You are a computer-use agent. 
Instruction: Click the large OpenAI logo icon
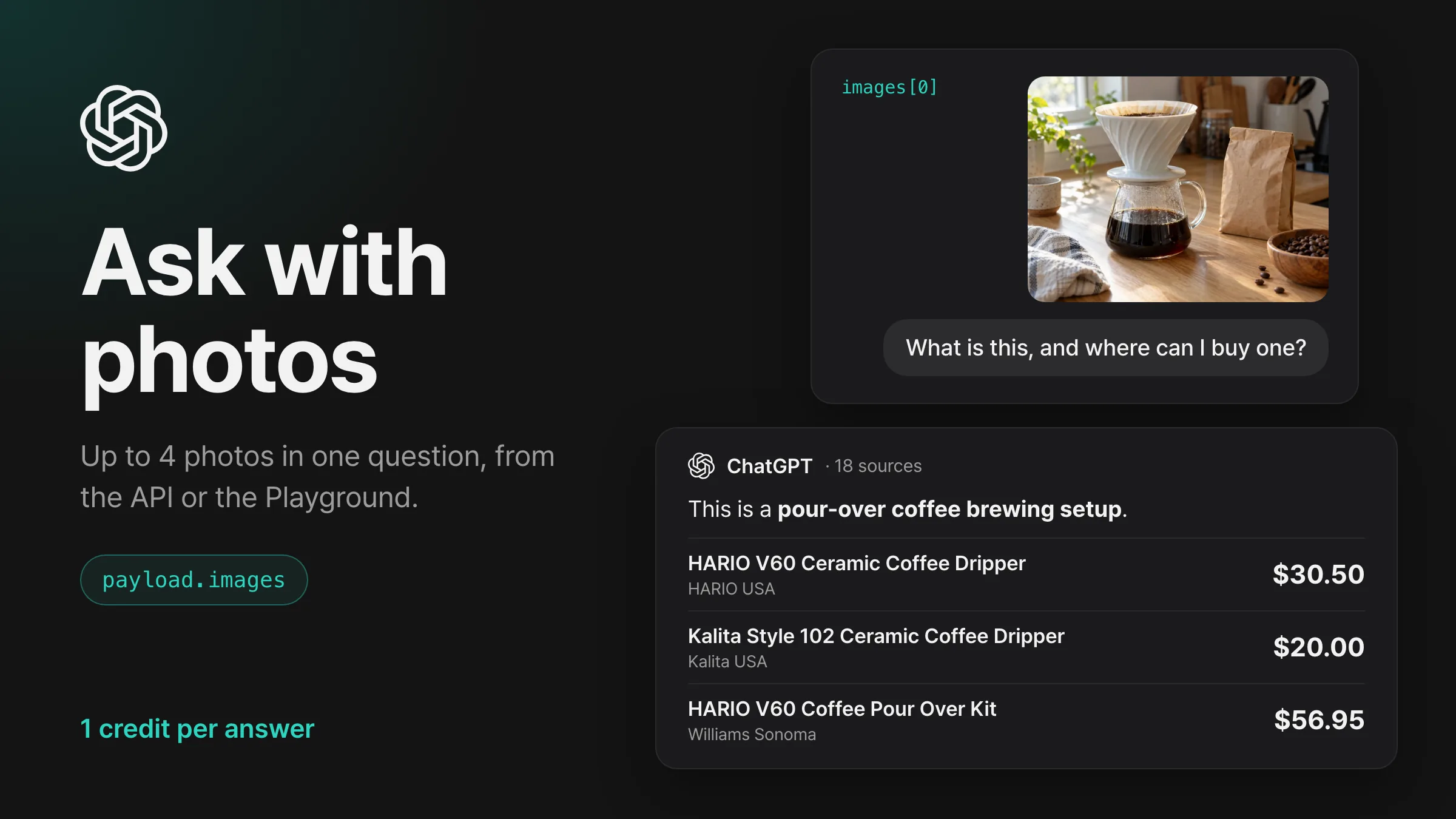click(x=124, y=128)
